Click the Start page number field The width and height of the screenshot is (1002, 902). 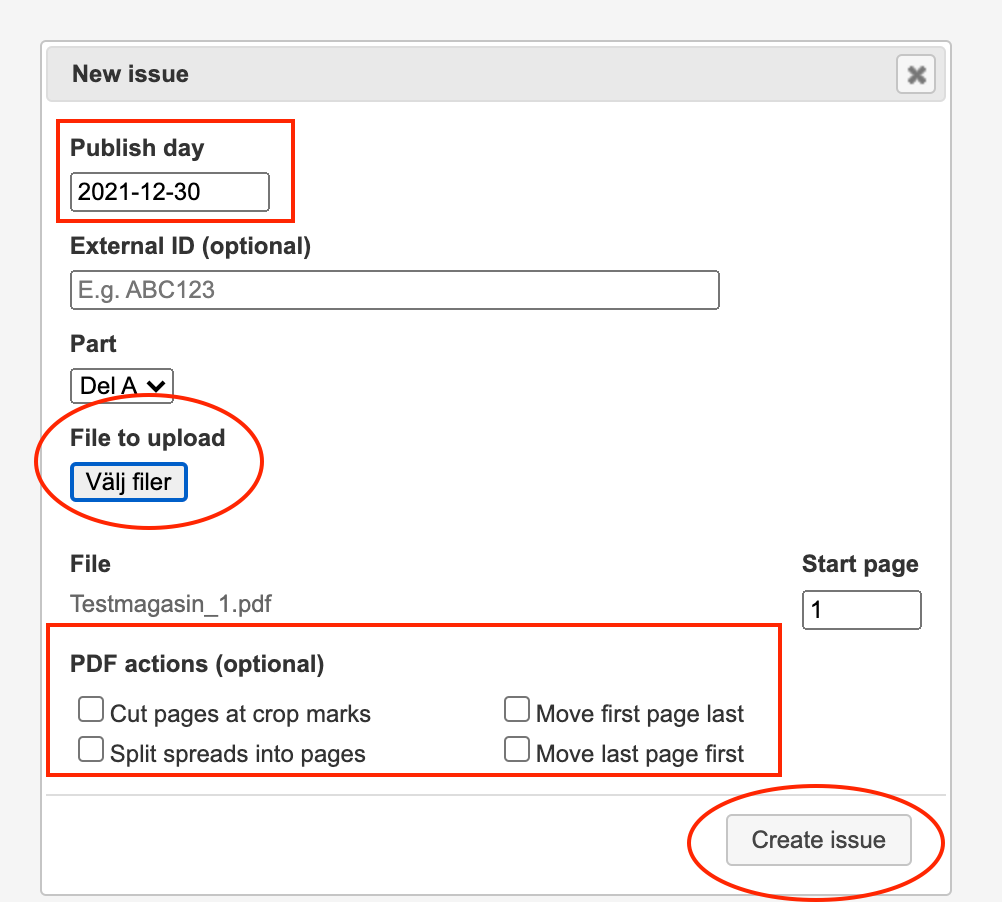pos(860,610)
